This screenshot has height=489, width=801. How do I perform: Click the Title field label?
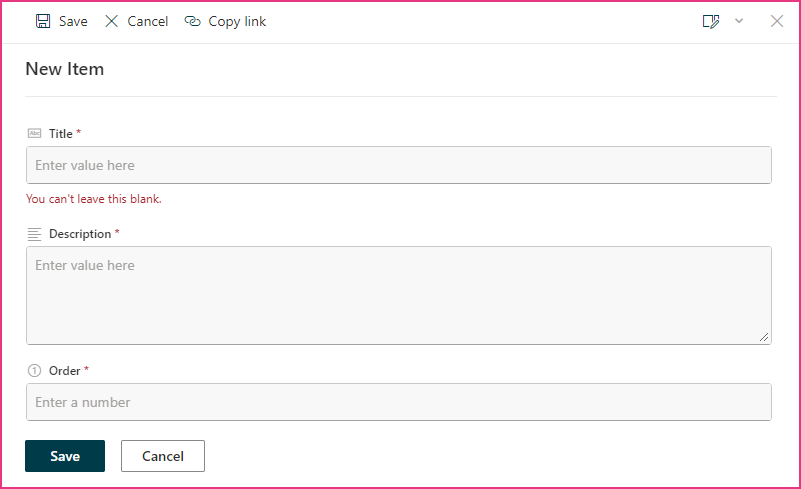point(60,133)
